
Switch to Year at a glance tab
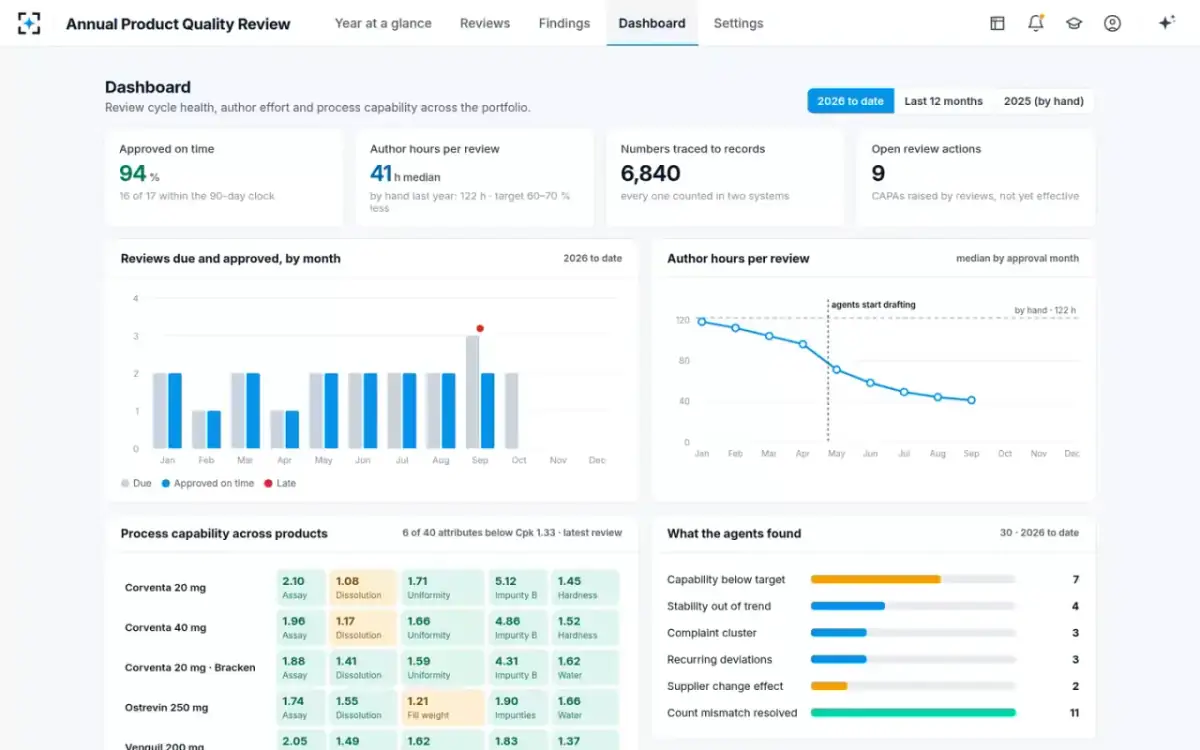[383, 23]
